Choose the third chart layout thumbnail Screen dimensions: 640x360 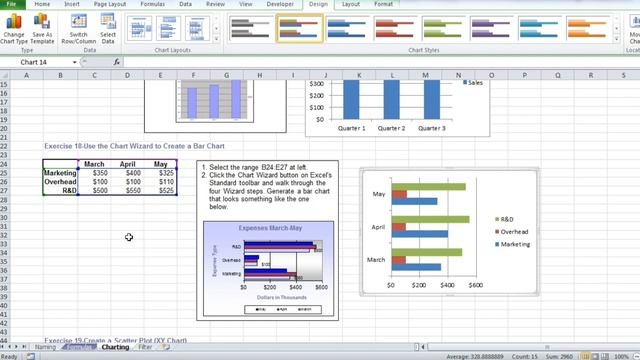198,28
